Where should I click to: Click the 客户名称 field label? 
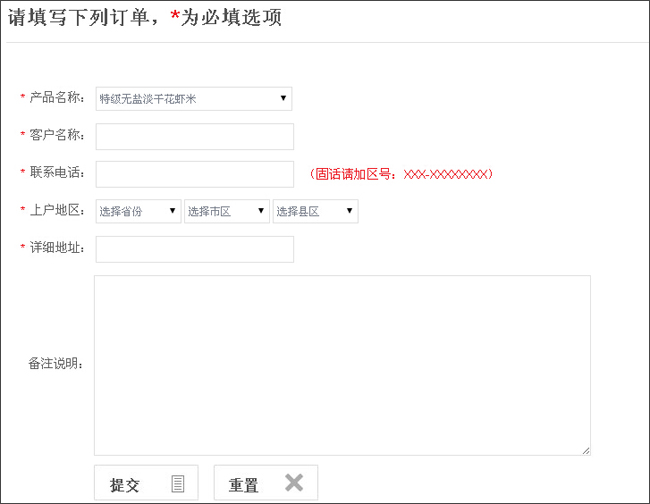[x=57, y=135]
